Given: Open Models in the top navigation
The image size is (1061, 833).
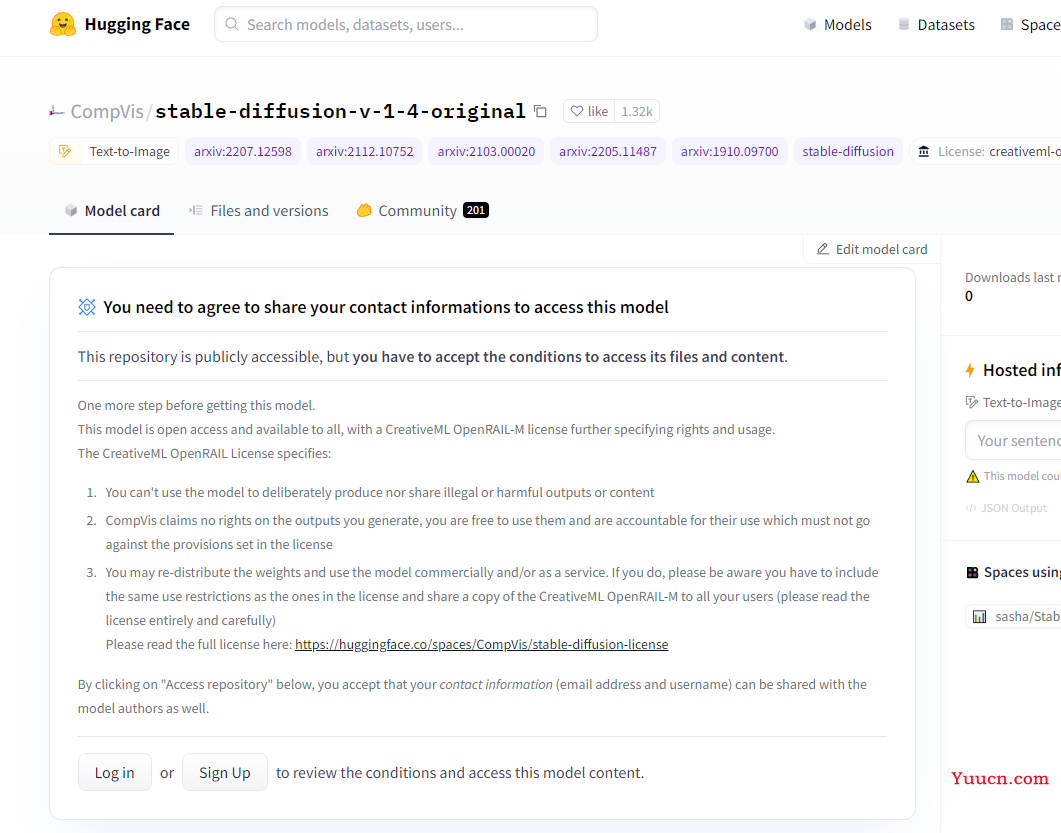Looking at the screenshot, I should 838,25.
